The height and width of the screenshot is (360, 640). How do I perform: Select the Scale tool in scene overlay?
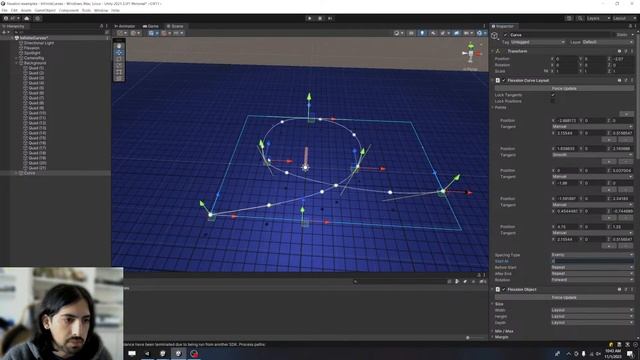119,66
